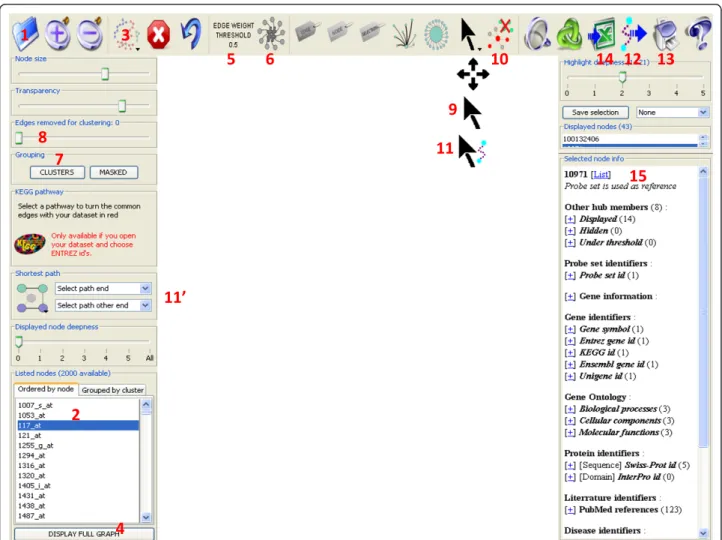
Task: Open the List link beside 10971
Action: (601, 174)
